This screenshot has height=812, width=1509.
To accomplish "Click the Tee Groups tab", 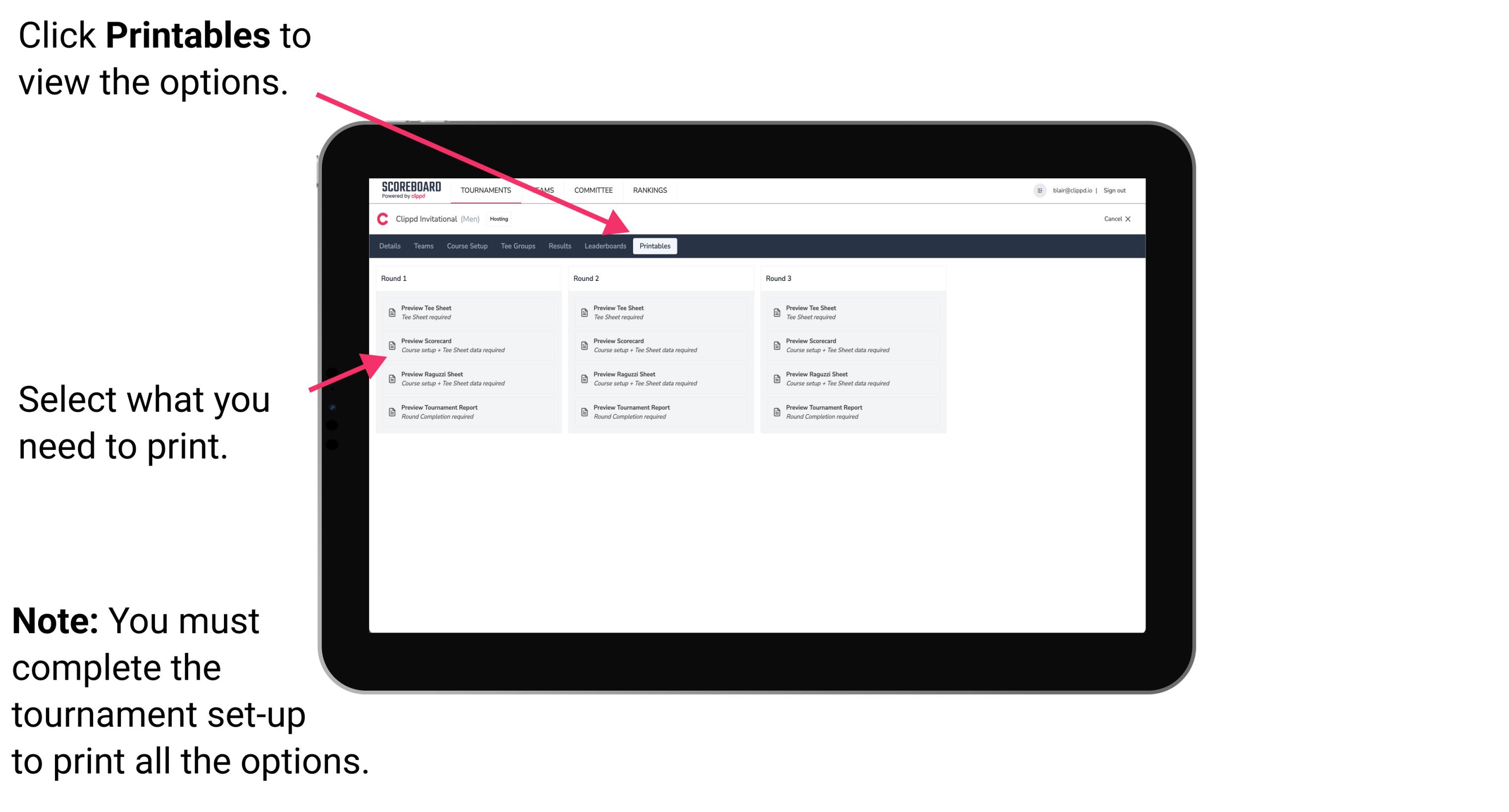I will point(519,246).
